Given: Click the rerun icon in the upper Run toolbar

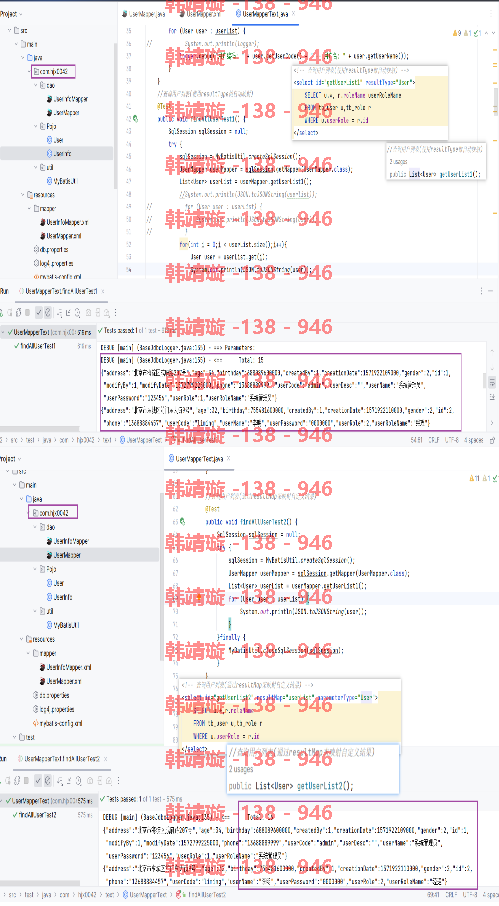Looking at the screenshot, I should [x=2, y=313].
